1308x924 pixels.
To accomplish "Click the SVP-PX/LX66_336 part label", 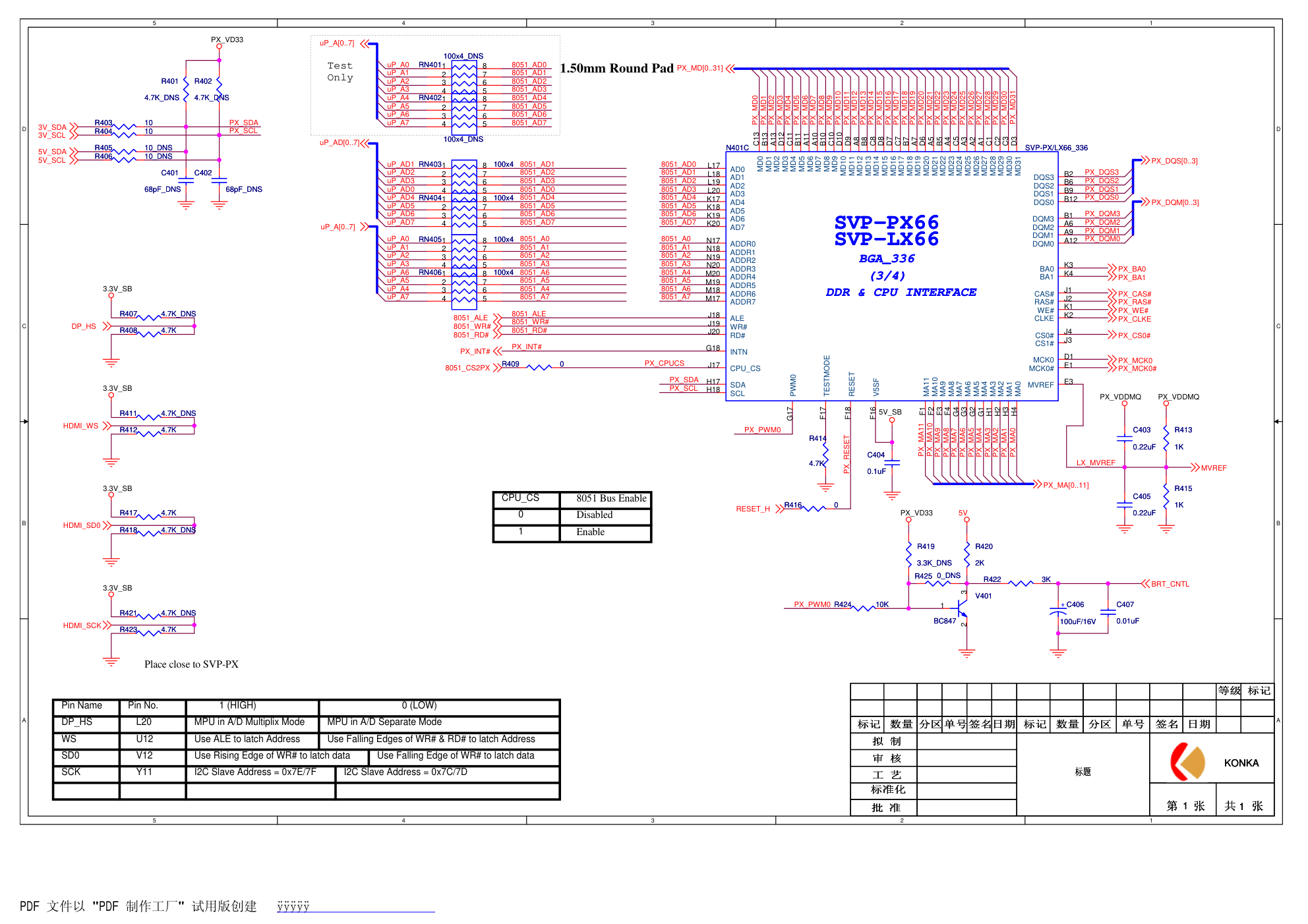I will (1056, 148).
